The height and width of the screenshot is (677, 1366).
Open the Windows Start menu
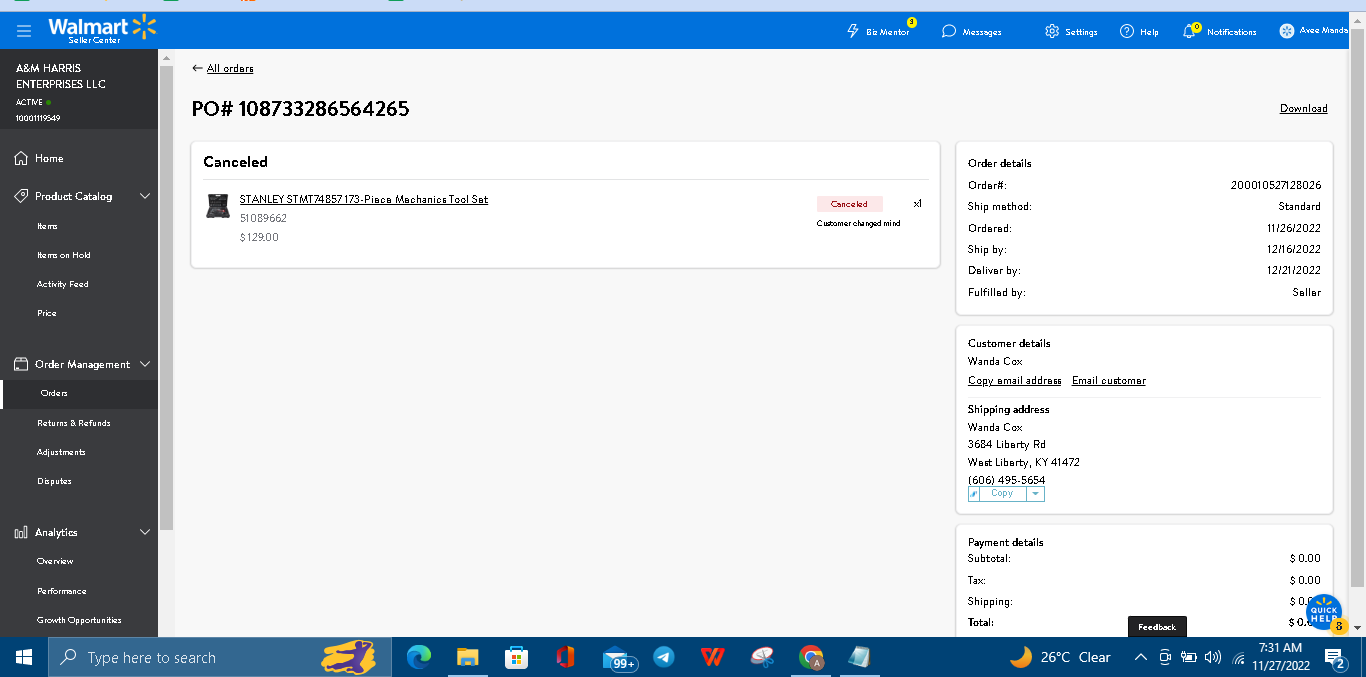pyautogui.click(x=24, y=657)
